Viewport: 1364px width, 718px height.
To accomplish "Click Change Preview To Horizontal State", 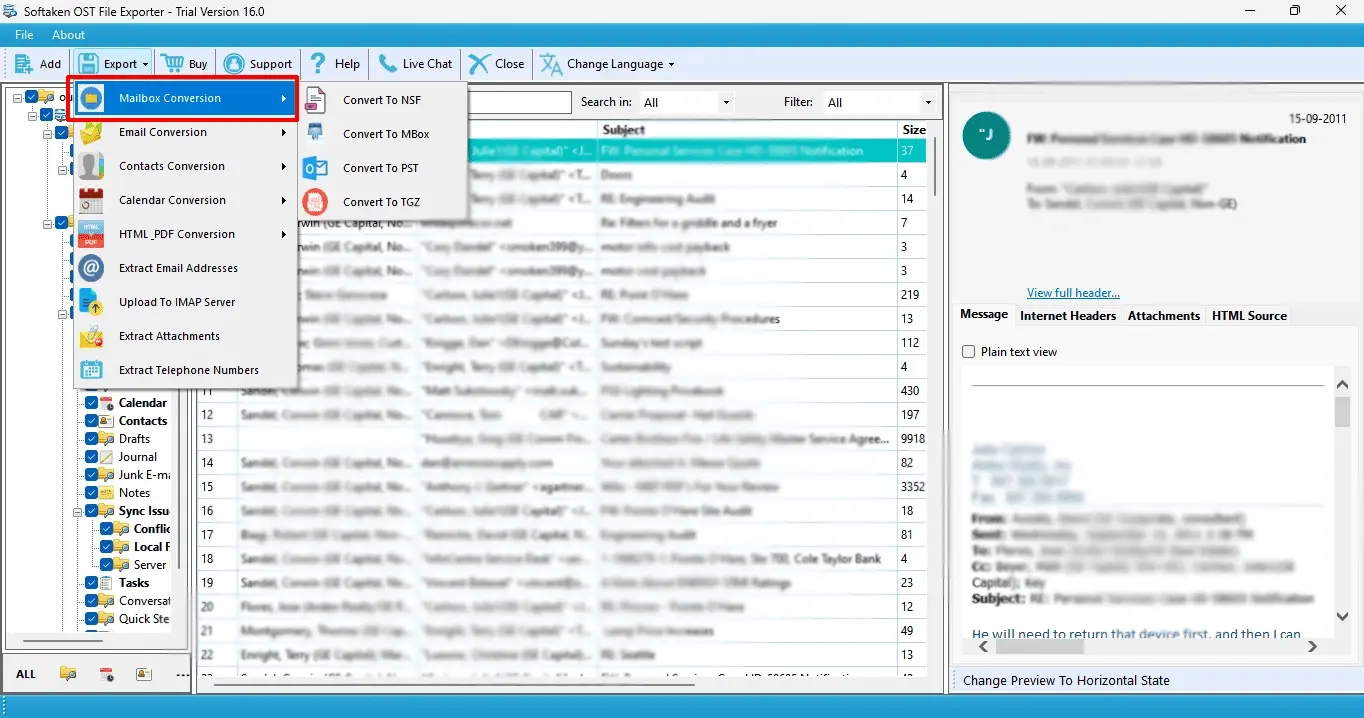I will point(1066,681).
